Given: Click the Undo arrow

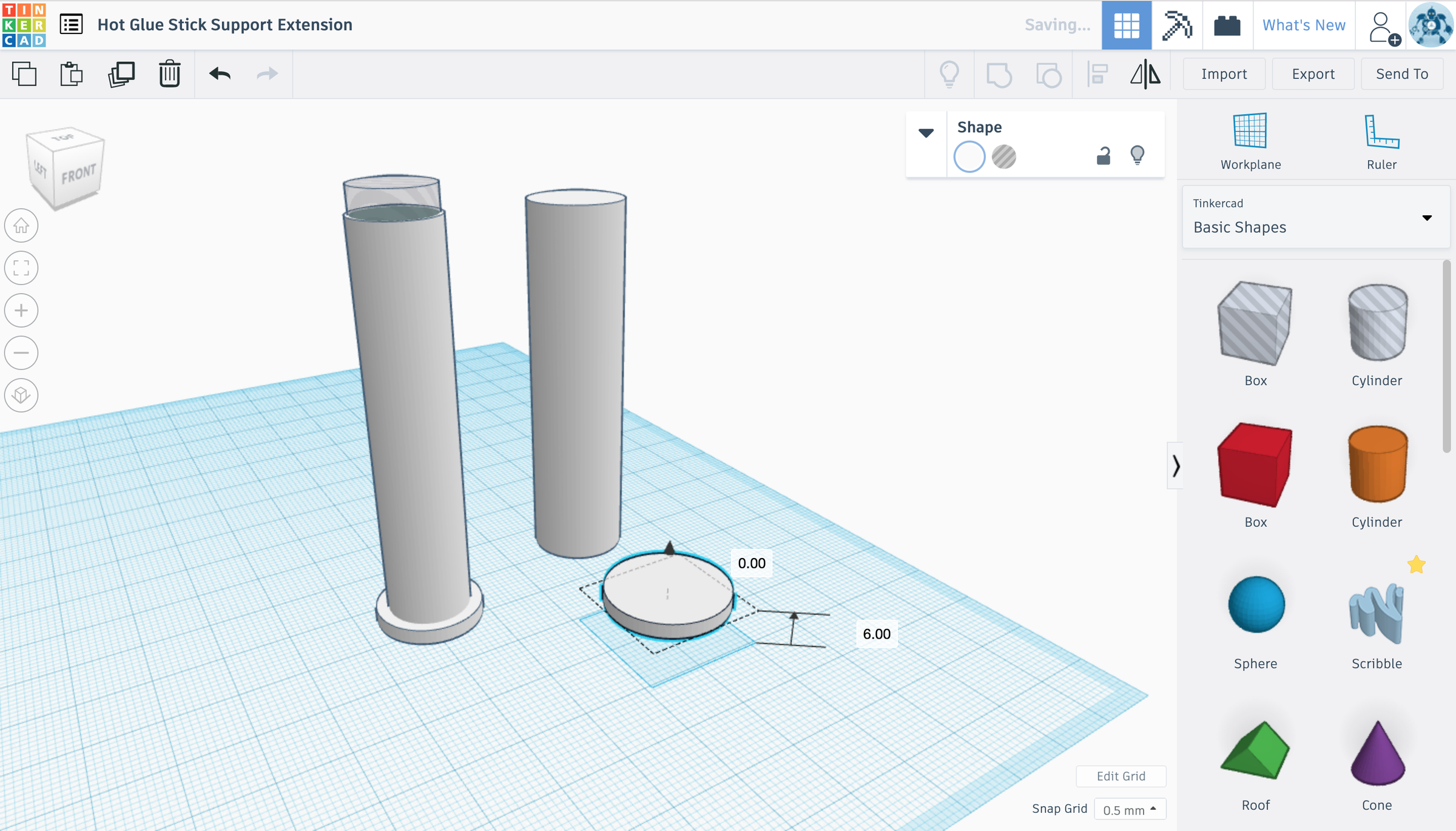Looking at the screenshot, I should 220,74.
